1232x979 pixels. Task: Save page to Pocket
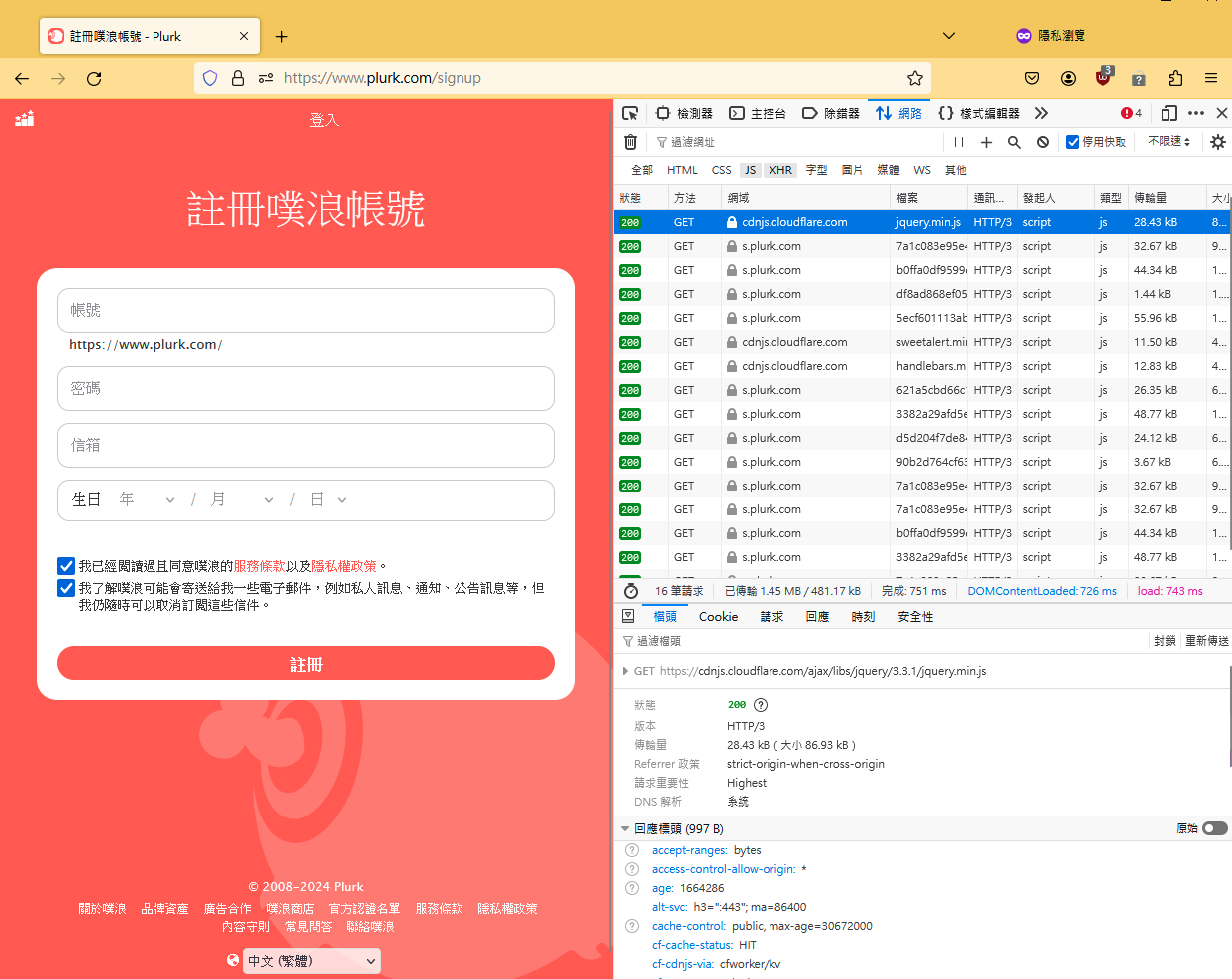tap(1032, 78)
